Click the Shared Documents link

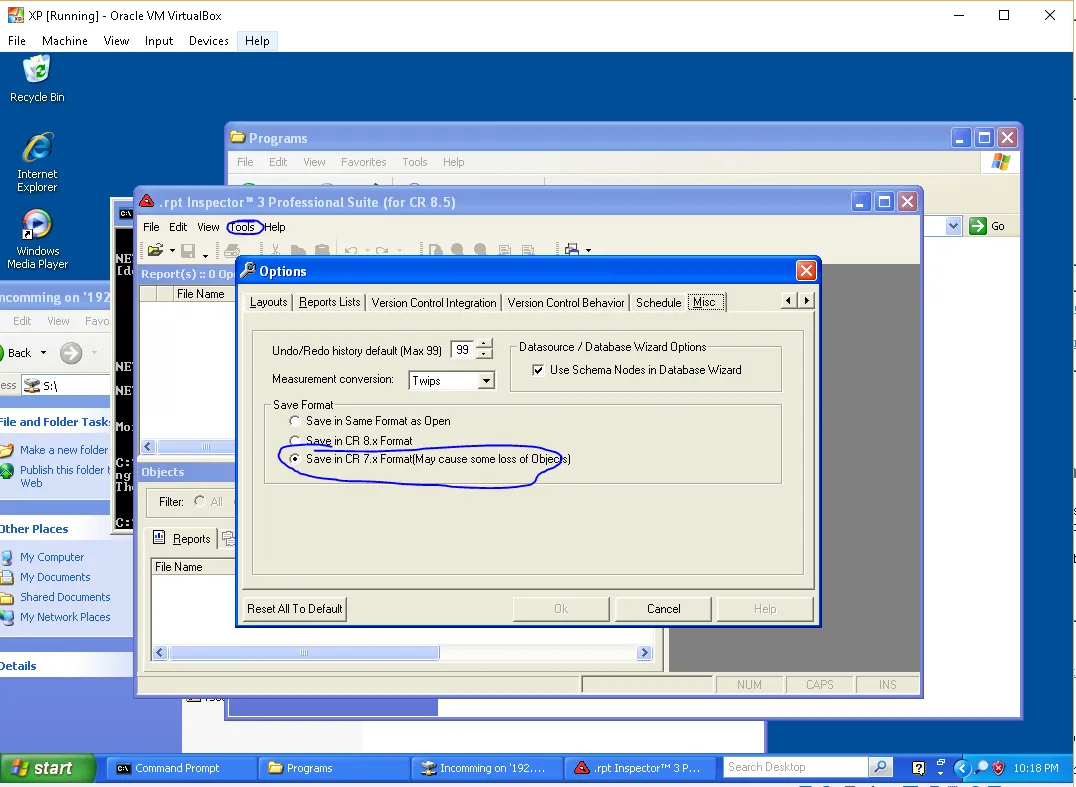pyautogui.click(x=65, y=597)
